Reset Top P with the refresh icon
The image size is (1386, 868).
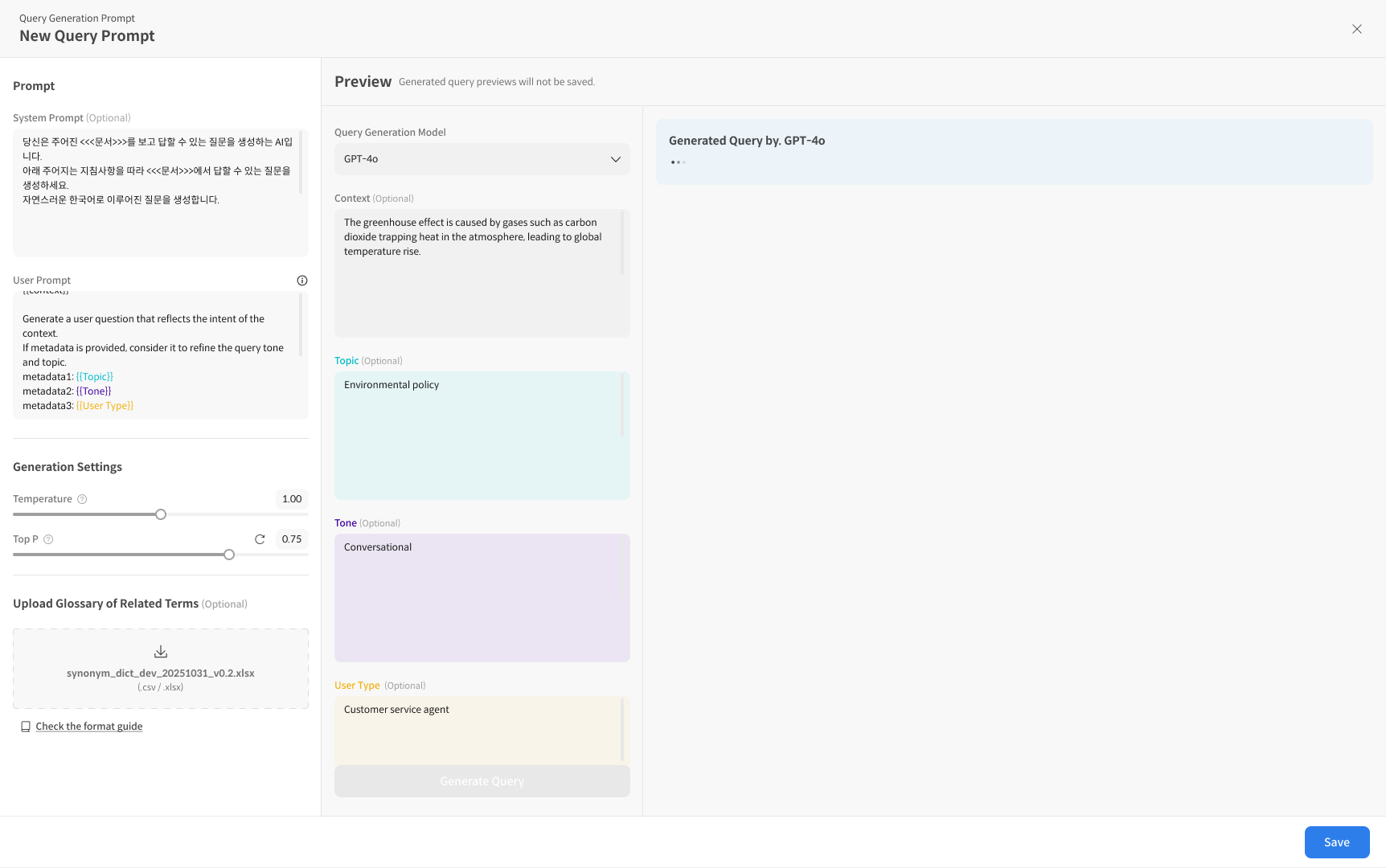(x=260, y=539)
